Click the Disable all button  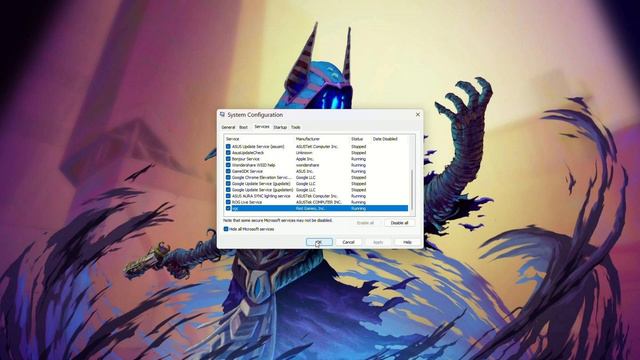(x=399, y=223)
